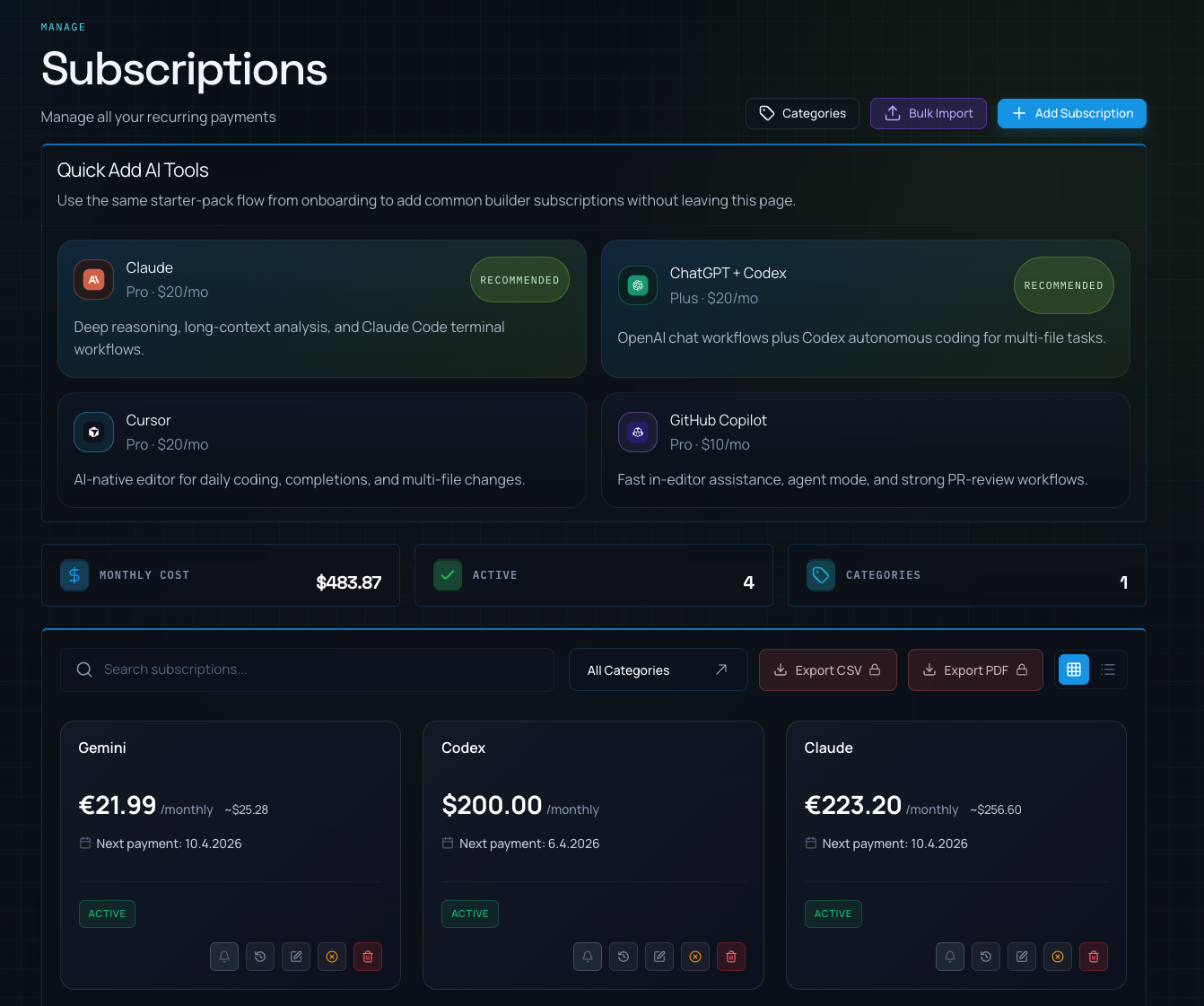Click the edit pencil icon on Codex card
The width and height of the screenshot is (1204, 1006).
tap(659, 957)
